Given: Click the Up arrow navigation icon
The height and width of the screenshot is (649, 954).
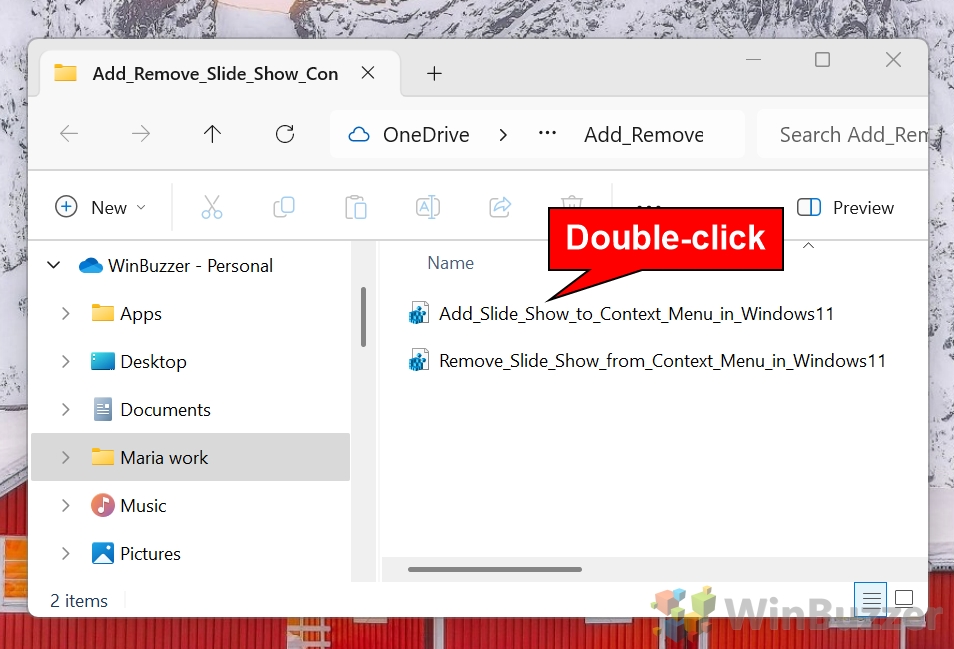Looking at the screenshot, I should pyautogui.click(x=212, y=133).
